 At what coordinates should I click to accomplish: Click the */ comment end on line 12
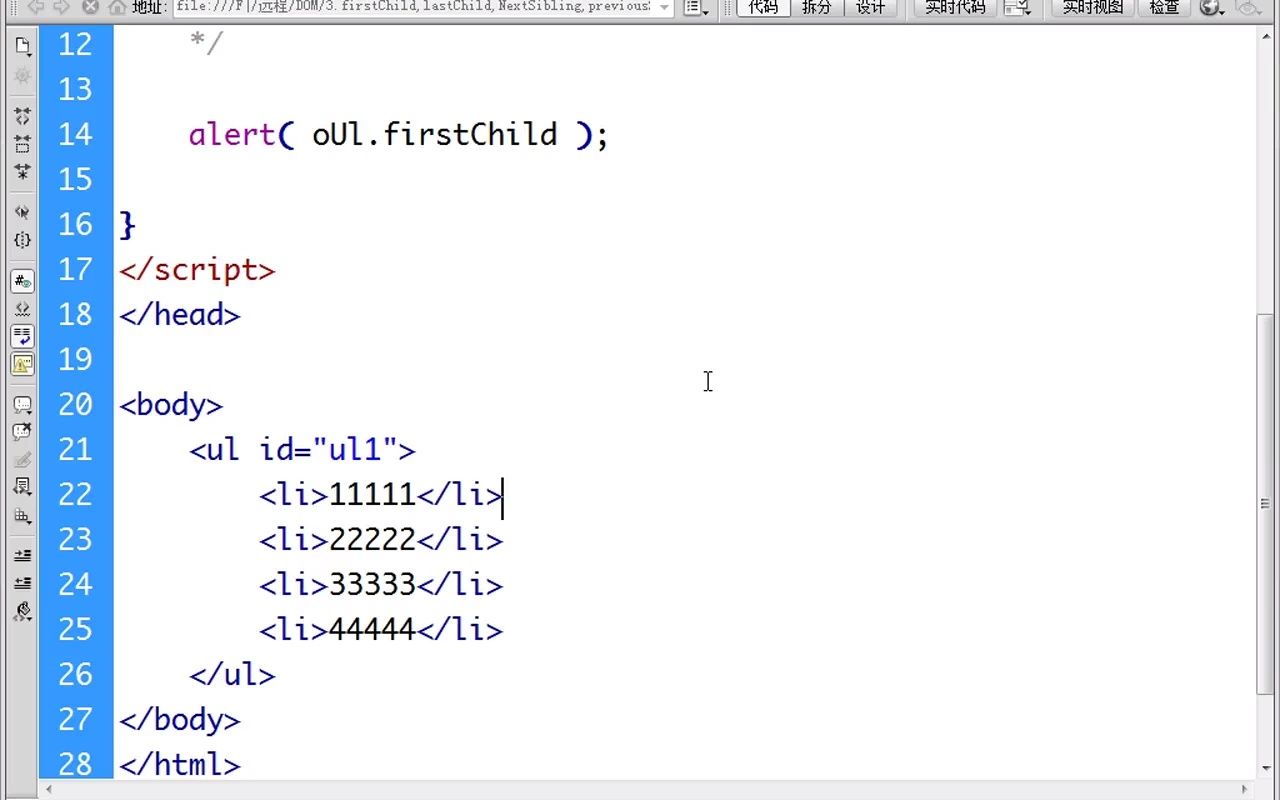tap(205, 44)
